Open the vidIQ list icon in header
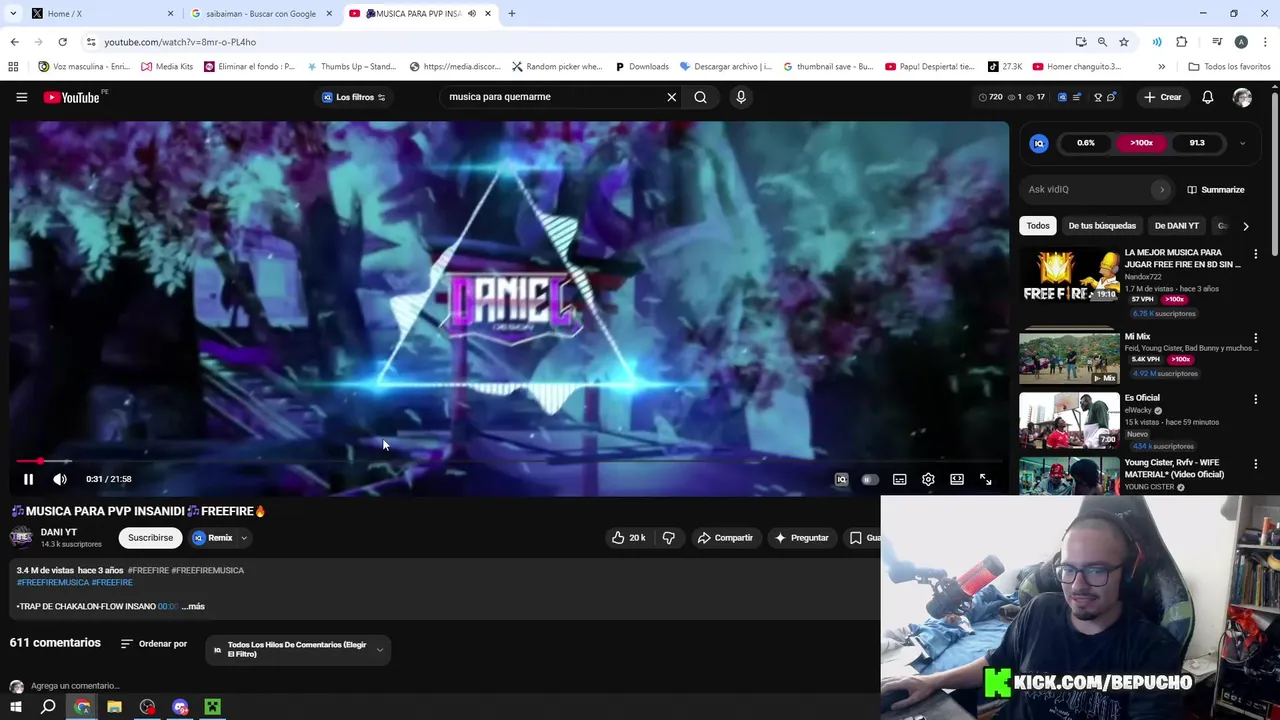 (x=1077, y=97)
